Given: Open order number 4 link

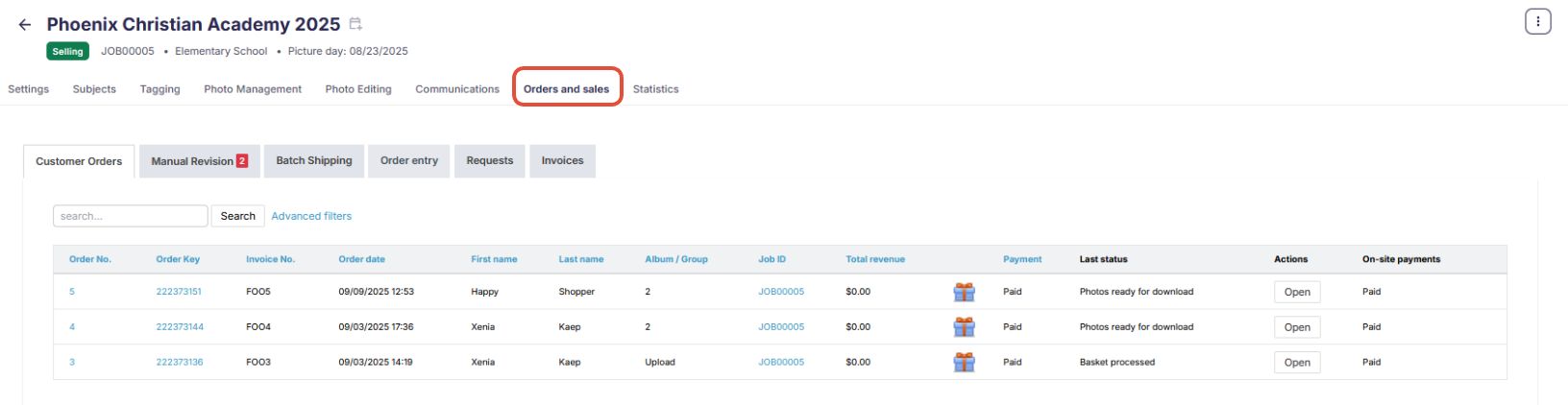Looking at the screenshot, I should [72, 327].
